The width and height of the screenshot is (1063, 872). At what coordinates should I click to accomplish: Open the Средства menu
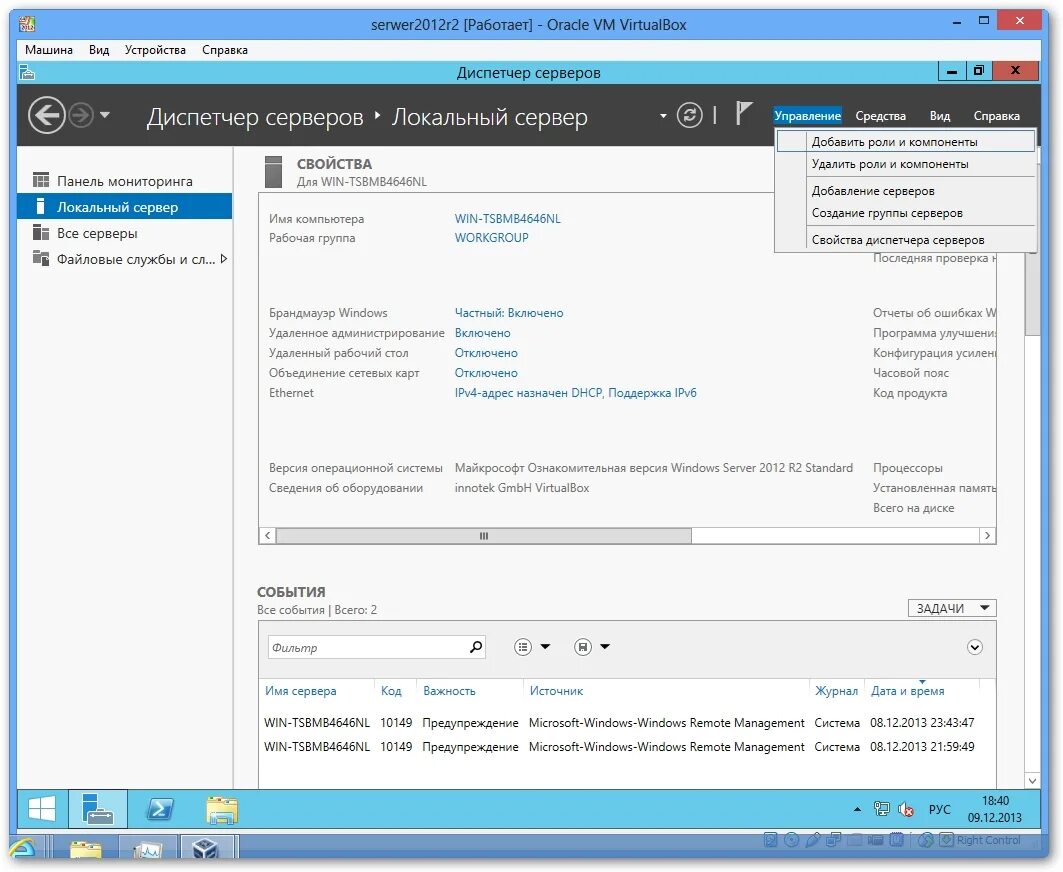[x=880, y=116]
